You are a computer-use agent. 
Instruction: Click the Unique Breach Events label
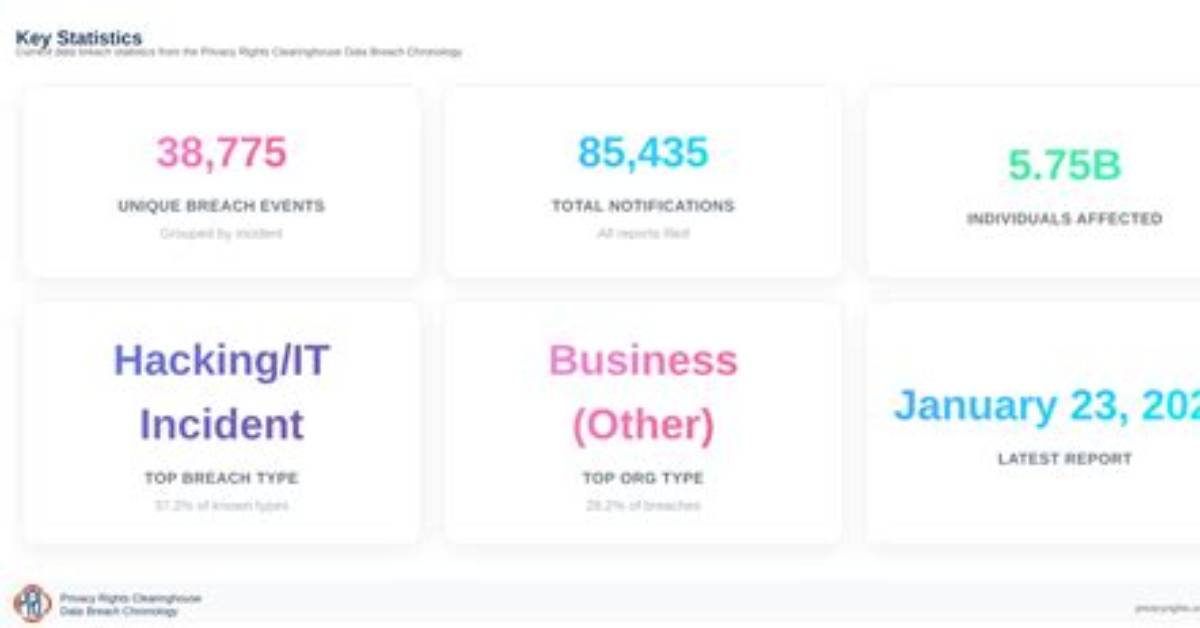point(221,206)
